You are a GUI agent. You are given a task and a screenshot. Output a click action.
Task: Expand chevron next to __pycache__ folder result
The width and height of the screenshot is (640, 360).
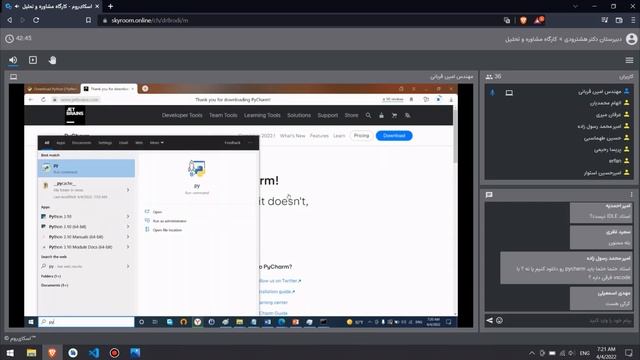coord(128,190)
